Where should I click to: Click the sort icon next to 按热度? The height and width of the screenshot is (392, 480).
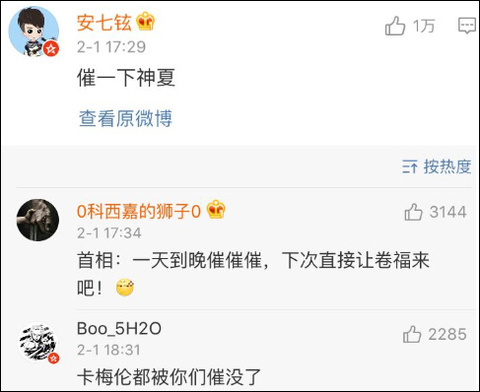[x=410, y=166]
